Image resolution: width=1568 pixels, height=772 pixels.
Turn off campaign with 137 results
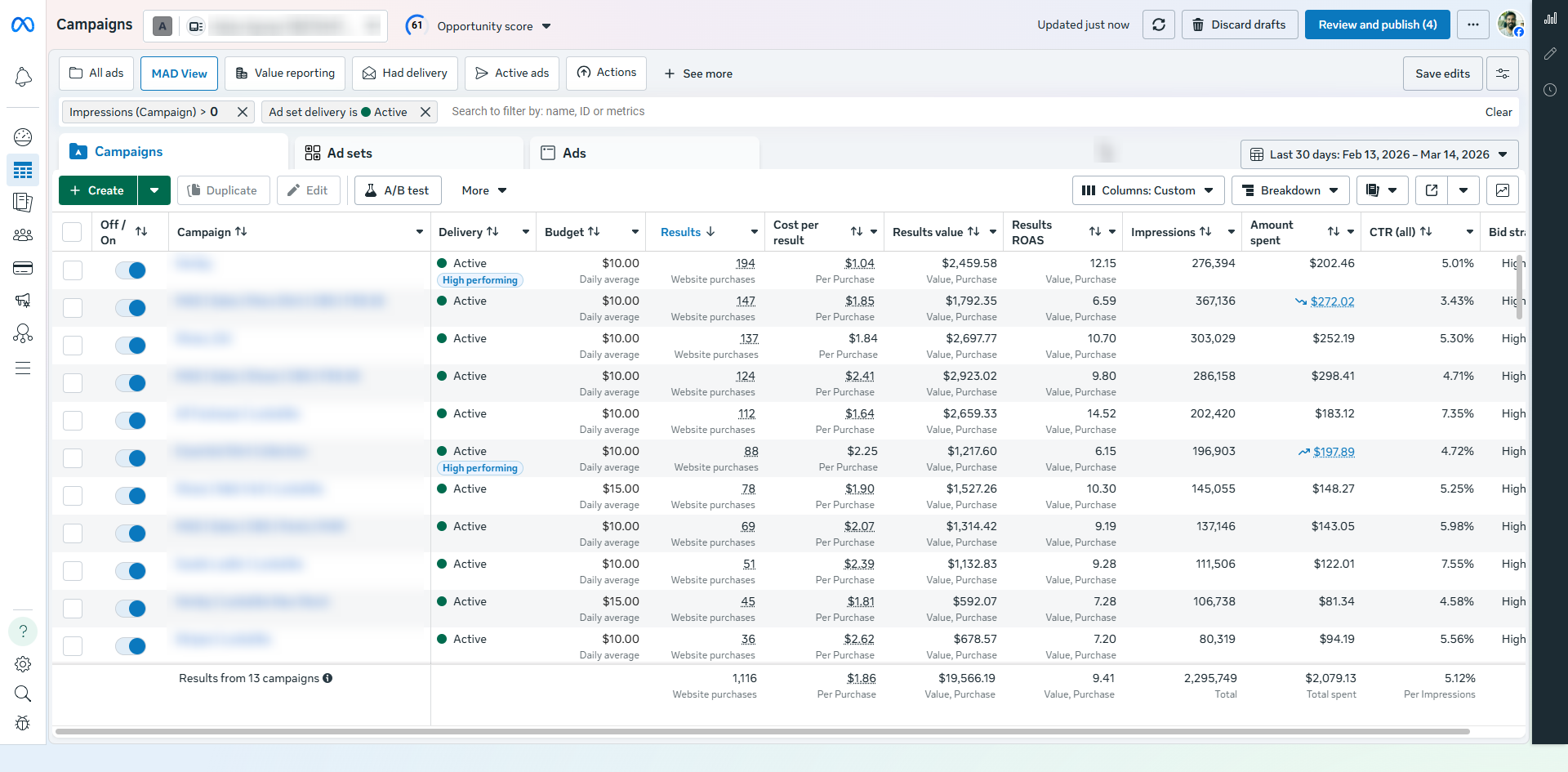coord(131,346)
